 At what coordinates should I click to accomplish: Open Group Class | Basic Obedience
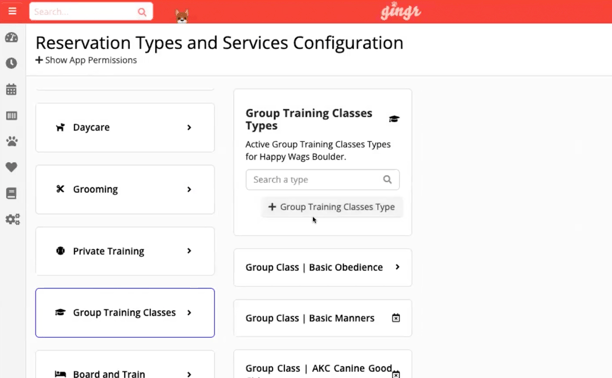(x=323, y=267)
